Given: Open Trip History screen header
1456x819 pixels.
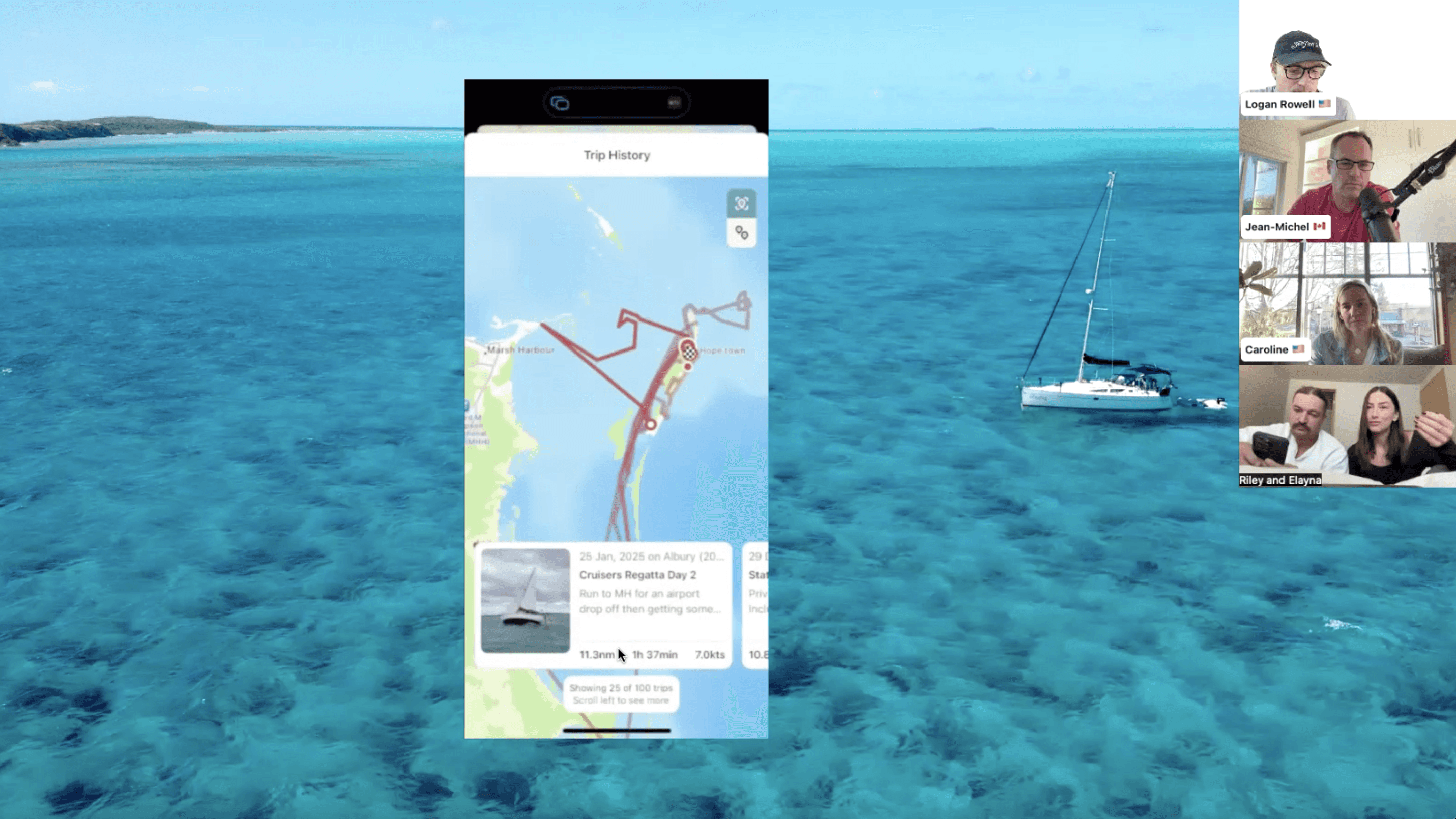Looking at the screenshot, I should pos(616,155).
